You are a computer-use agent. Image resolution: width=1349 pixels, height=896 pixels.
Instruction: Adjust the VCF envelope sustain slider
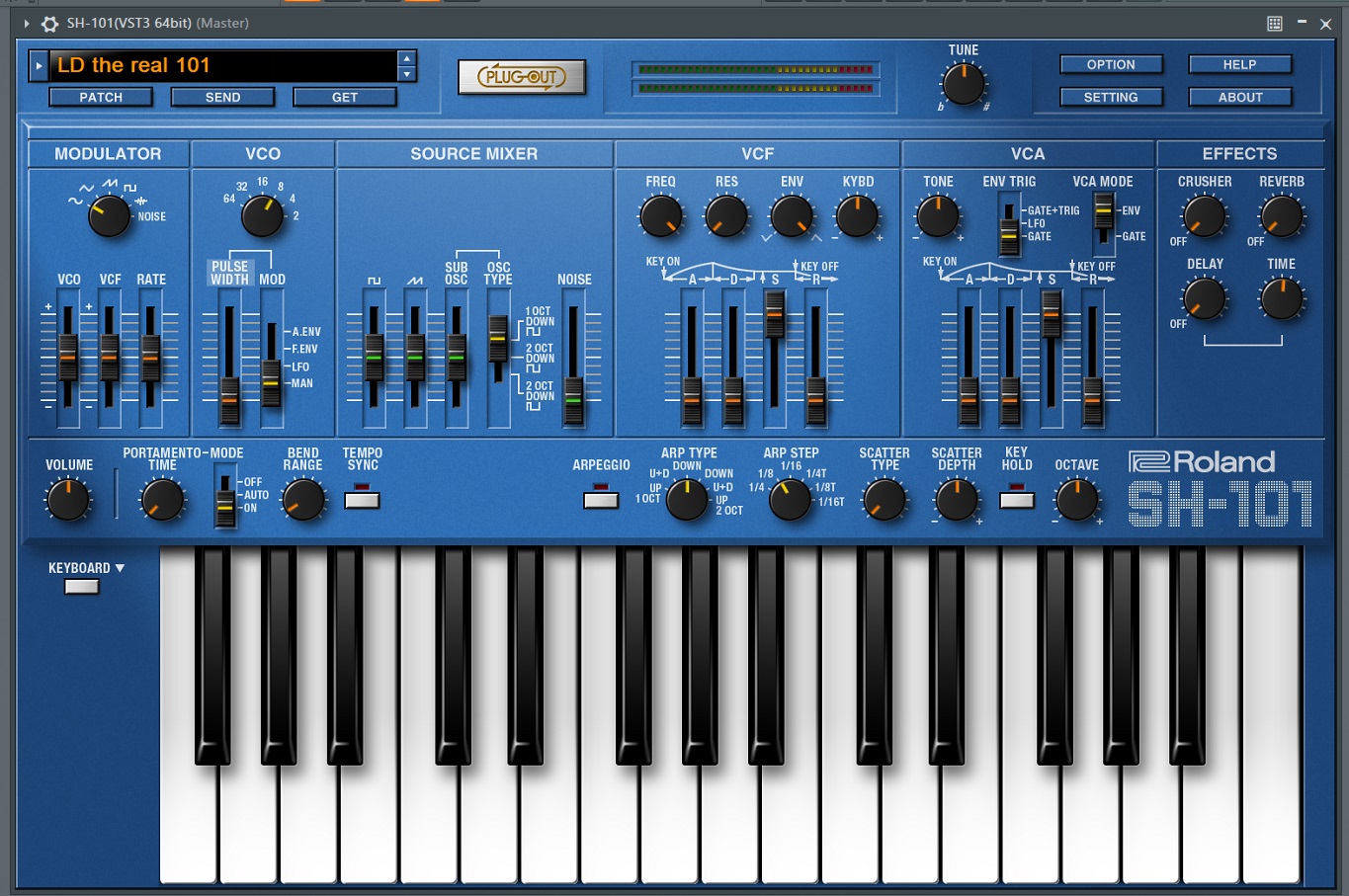775,359
